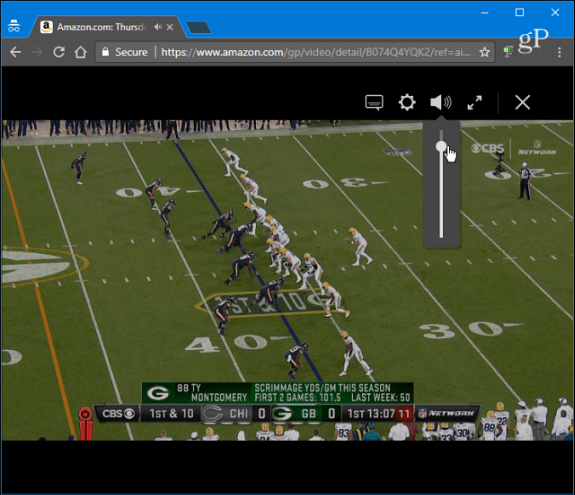Open Chrome three-dot menu
The height and width of the screenshot is (495, 575).
click(559, 52)
